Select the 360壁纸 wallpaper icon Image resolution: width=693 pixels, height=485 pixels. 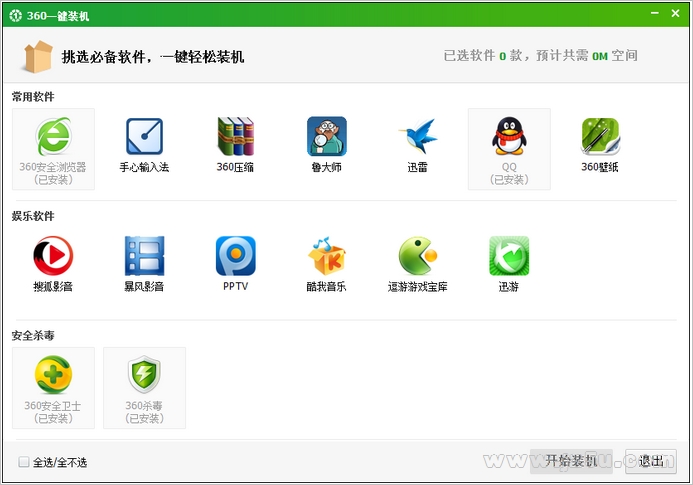(x=600, y=136)
